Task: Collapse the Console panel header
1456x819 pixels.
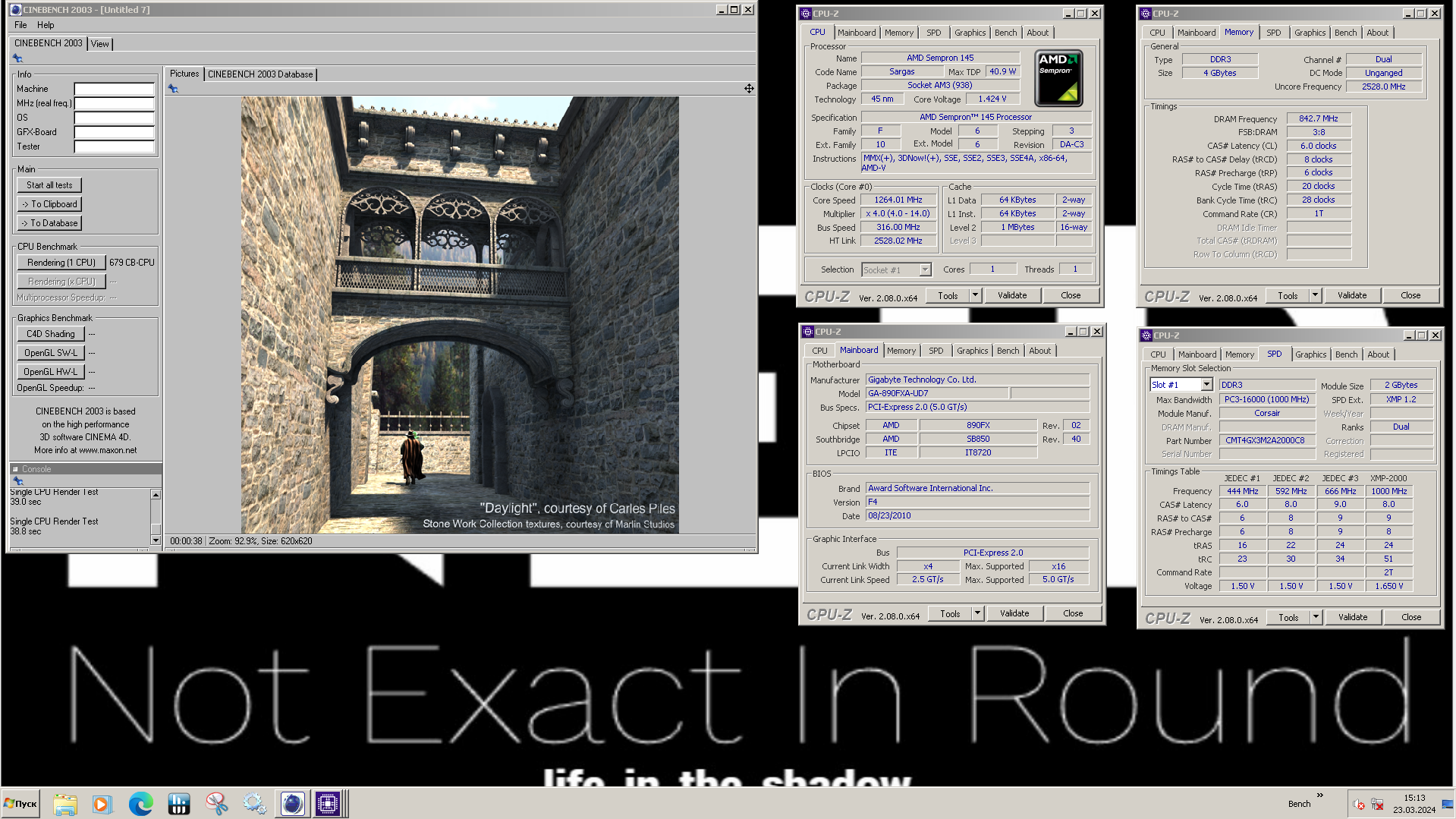Action: pyautogui.click(x=15, y=469)
